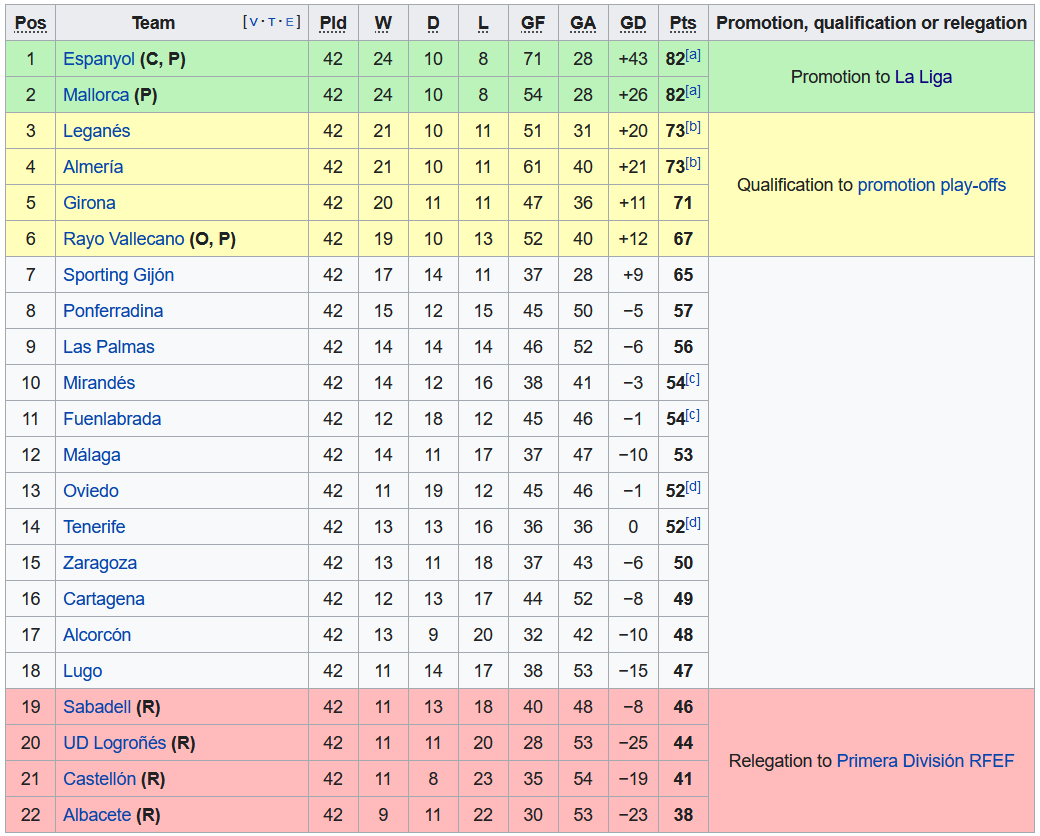Open footnote [d] beside Tenerife's points

point(693,524)
